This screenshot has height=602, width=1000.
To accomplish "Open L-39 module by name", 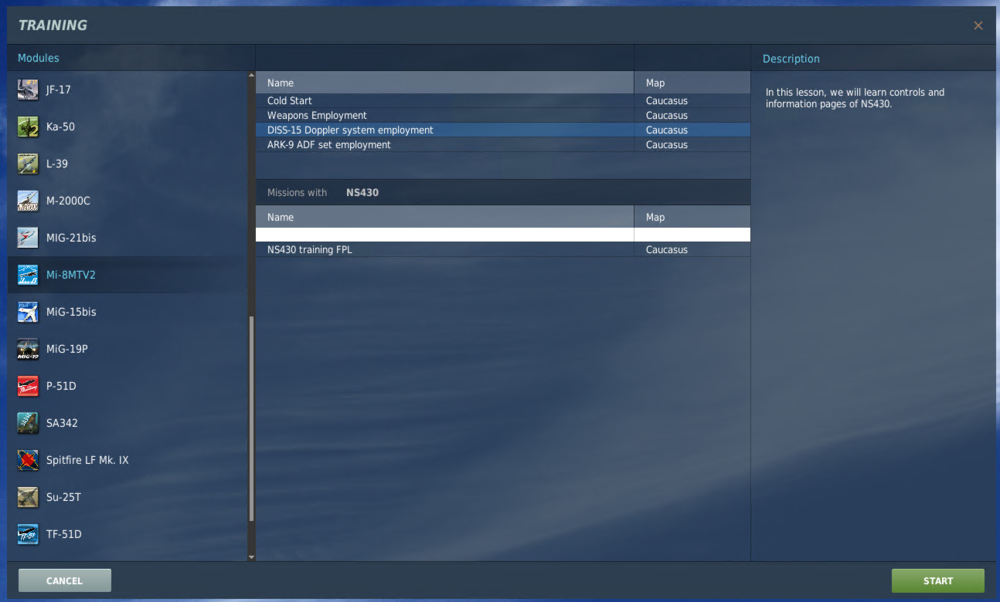I will click(x=57, y=164).
